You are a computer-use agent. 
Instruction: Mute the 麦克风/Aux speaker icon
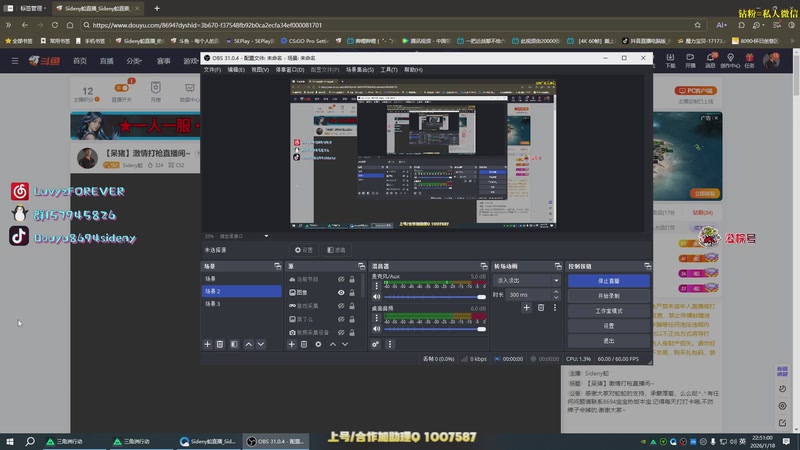point(377,297)
